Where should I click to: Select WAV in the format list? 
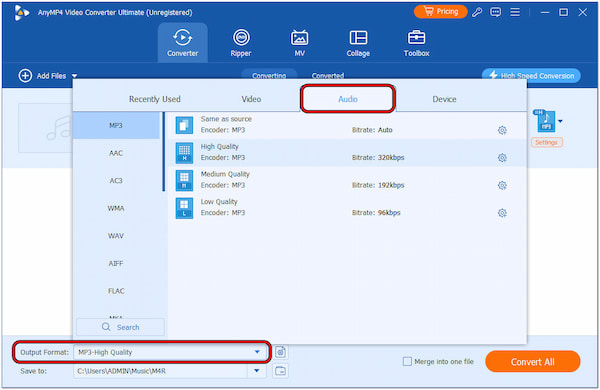click(116, 236)
